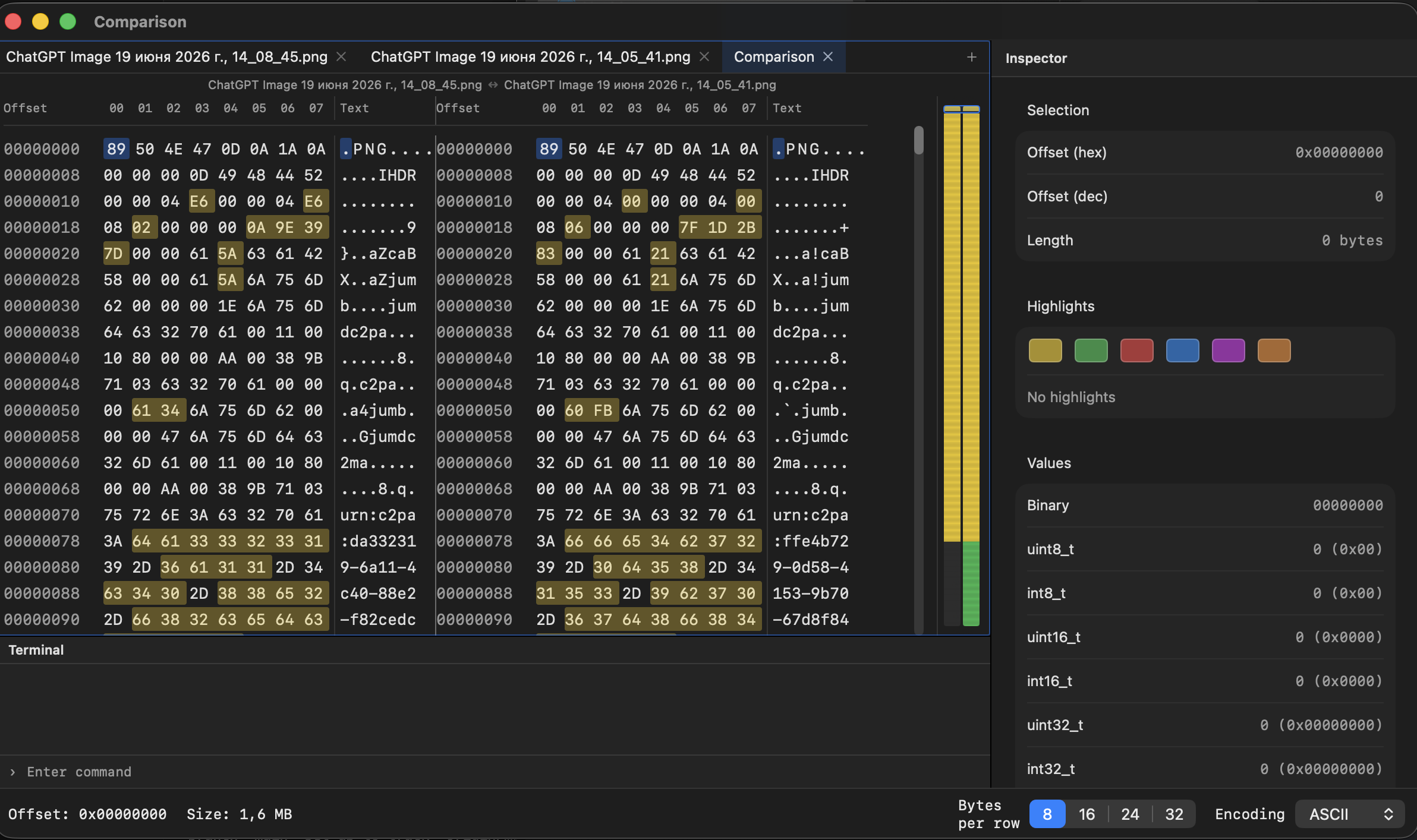Pick the orange highlight swatch
Screen dimensions: 1417x840
pos(1274,350)
